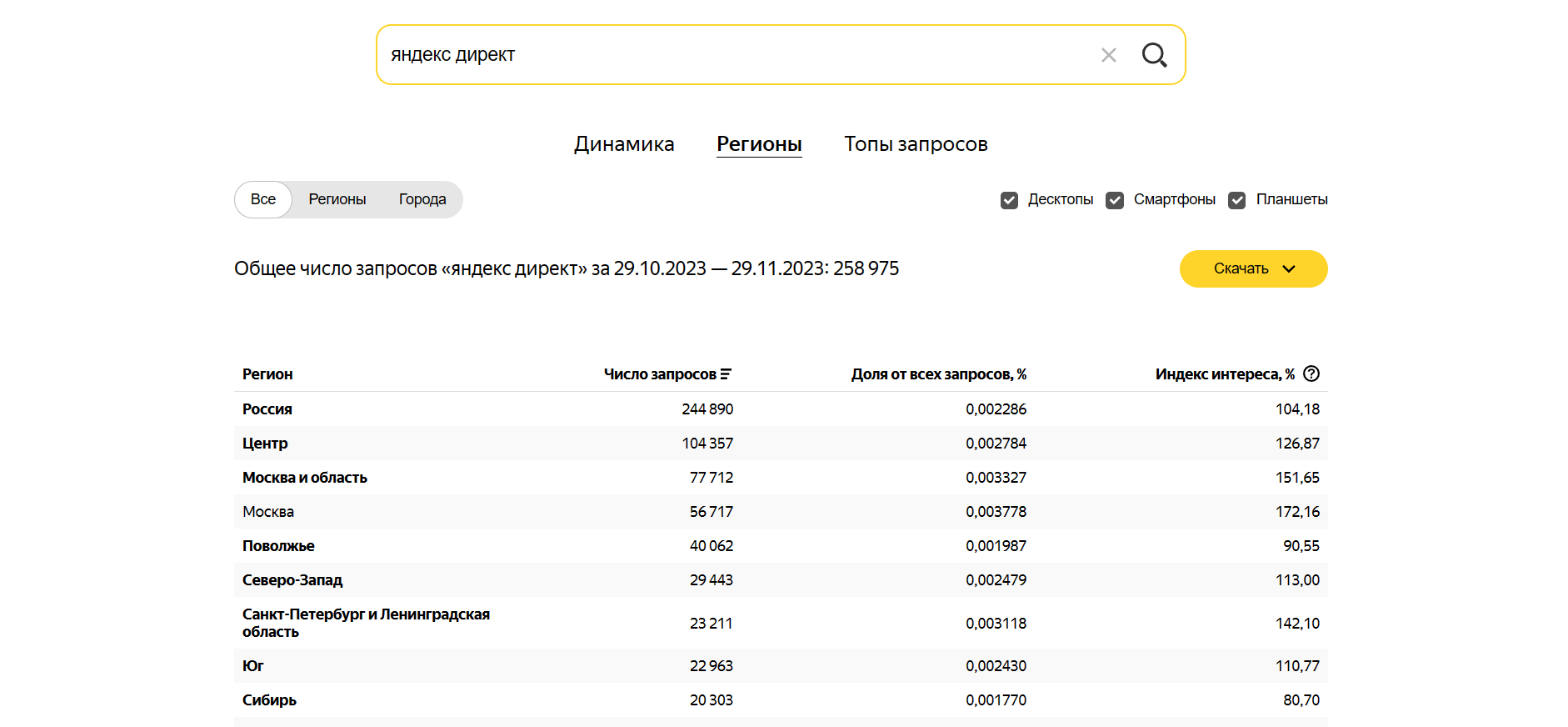Select the Юг region name
The height and width of the screenshot is (727, 1568).
[253, 666]
